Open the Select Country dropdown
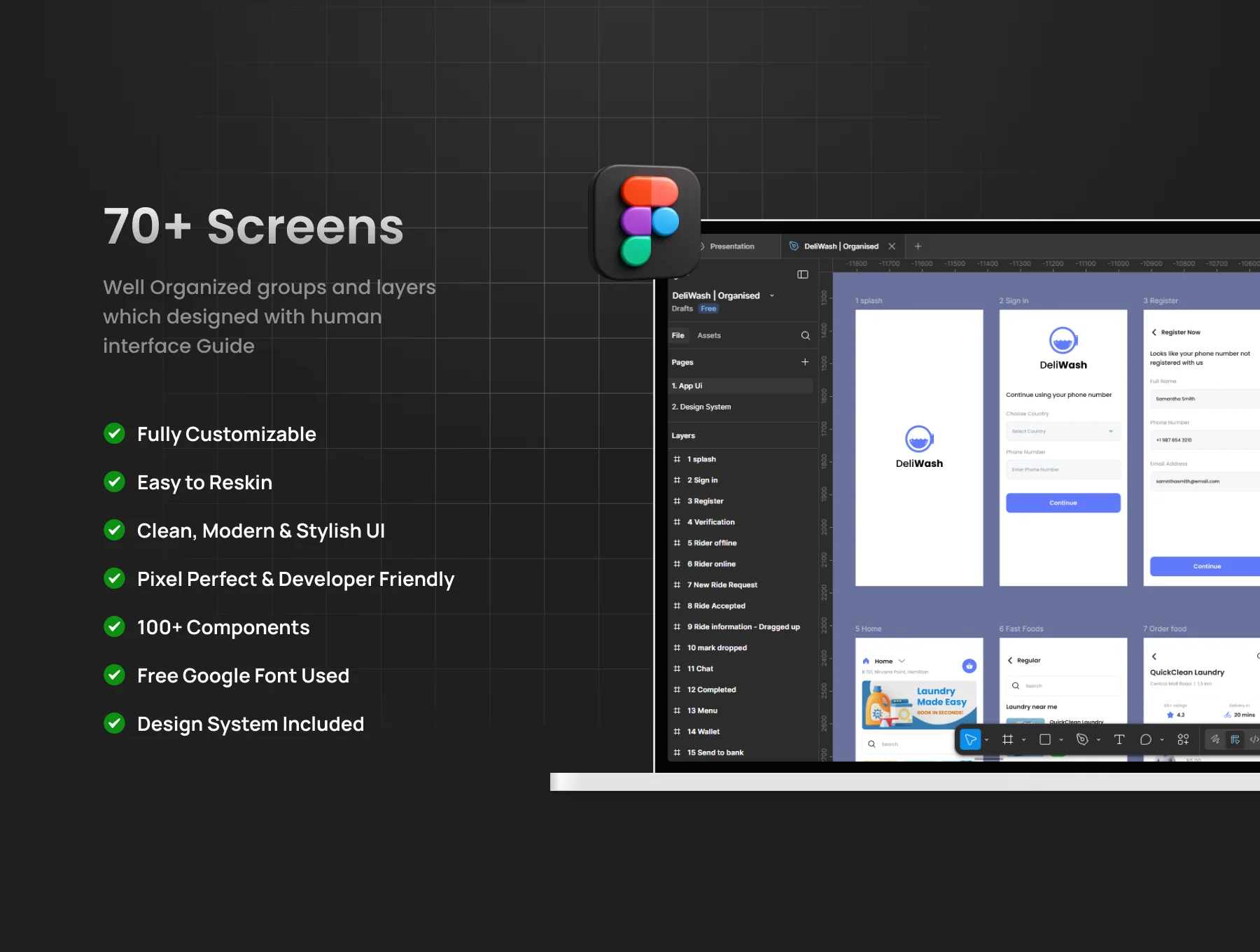Viewport: 1260px width, 952px height. click(x=1063, y=431)
